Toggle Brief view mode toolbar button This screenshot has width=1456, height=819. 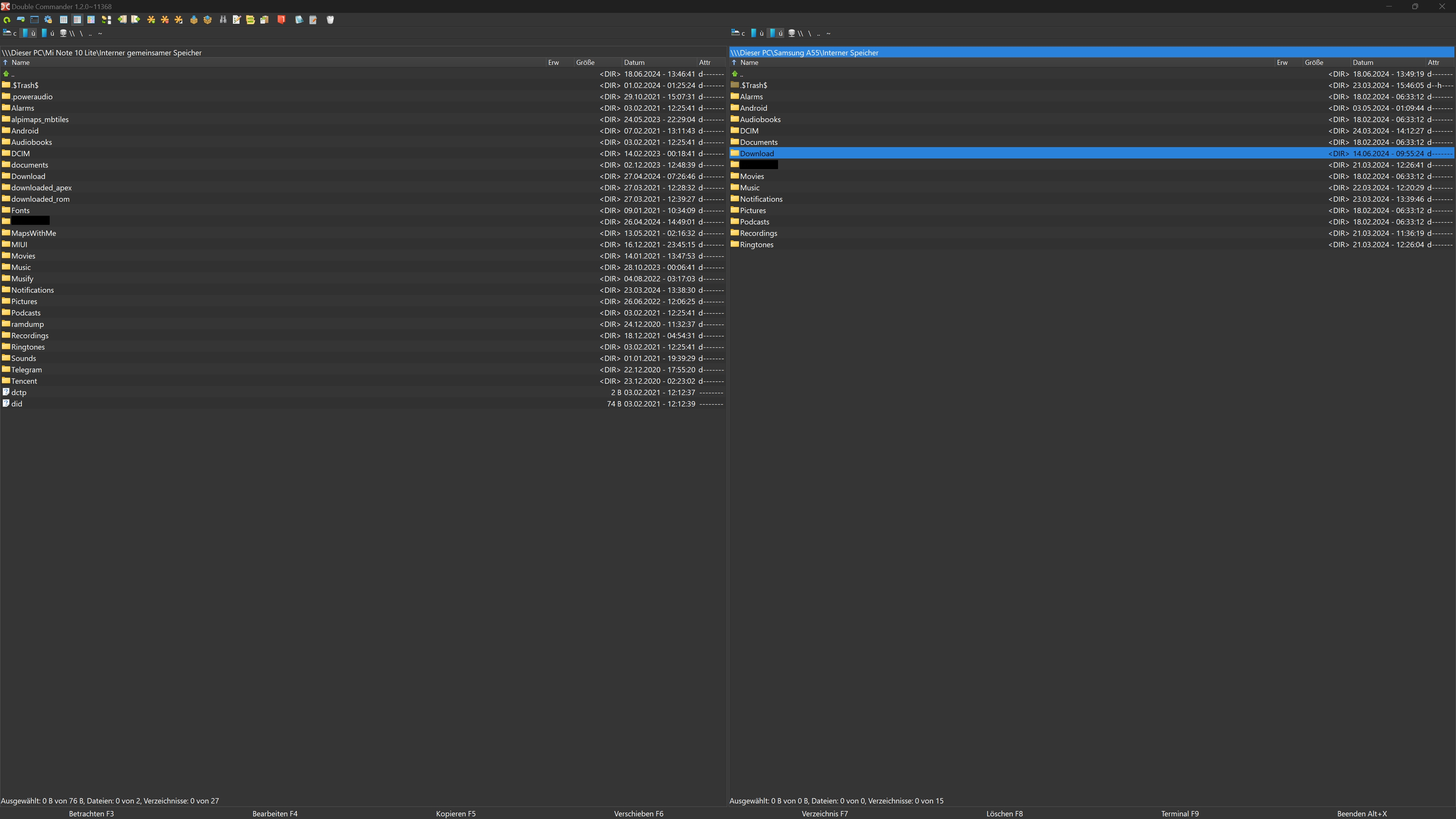coord(64,20)
